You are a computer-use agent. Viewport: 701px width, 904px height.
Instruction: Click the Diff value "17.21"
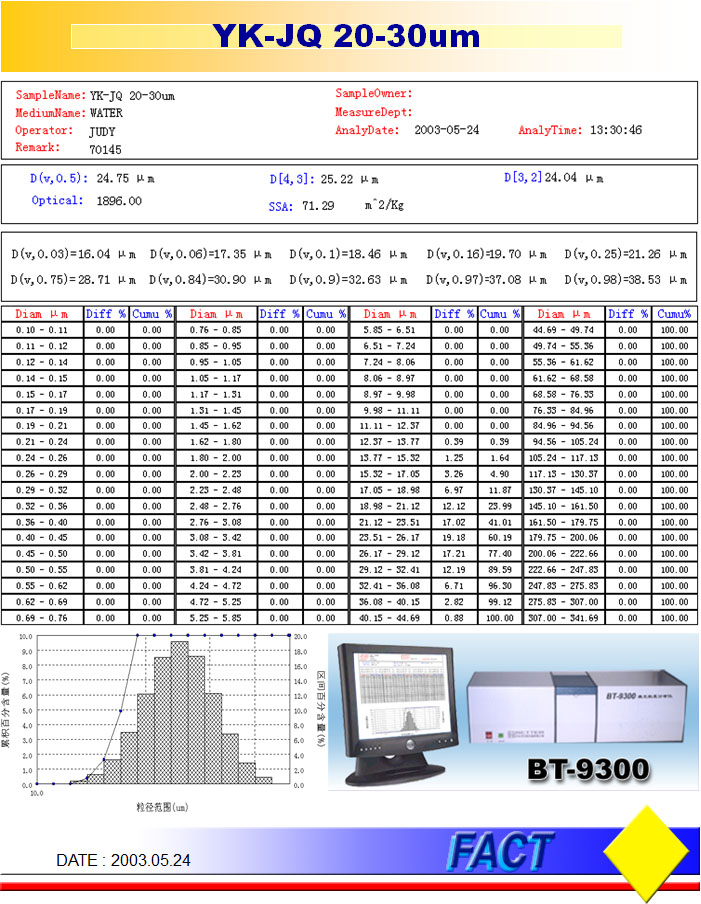(454, 553)
